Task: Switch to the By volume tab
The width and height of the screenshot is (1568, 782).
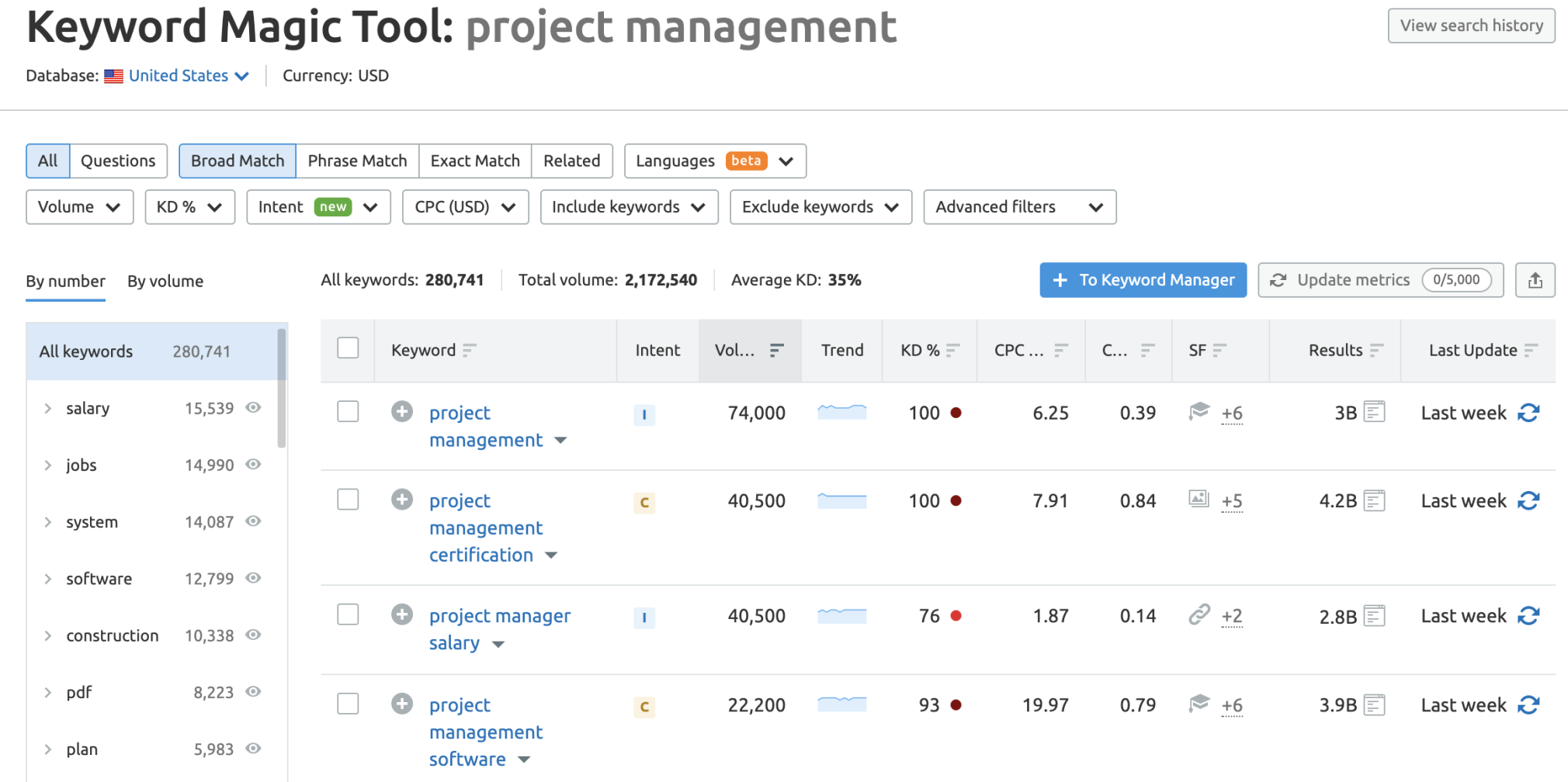Action: pos(165,281)
